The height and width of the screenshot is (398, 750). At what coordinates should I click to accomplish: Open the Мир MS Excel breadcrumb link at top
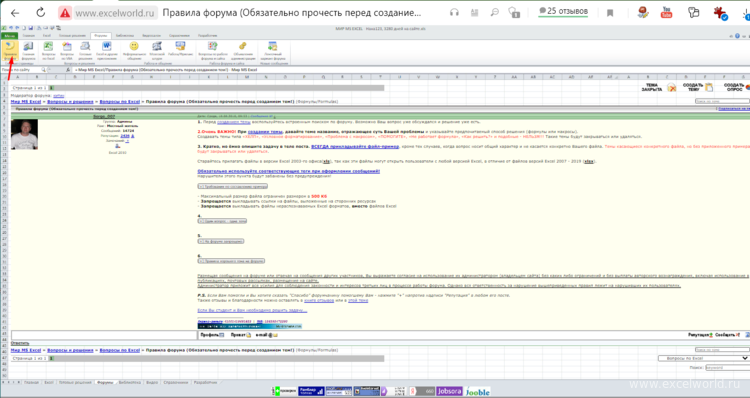[26, 102]
